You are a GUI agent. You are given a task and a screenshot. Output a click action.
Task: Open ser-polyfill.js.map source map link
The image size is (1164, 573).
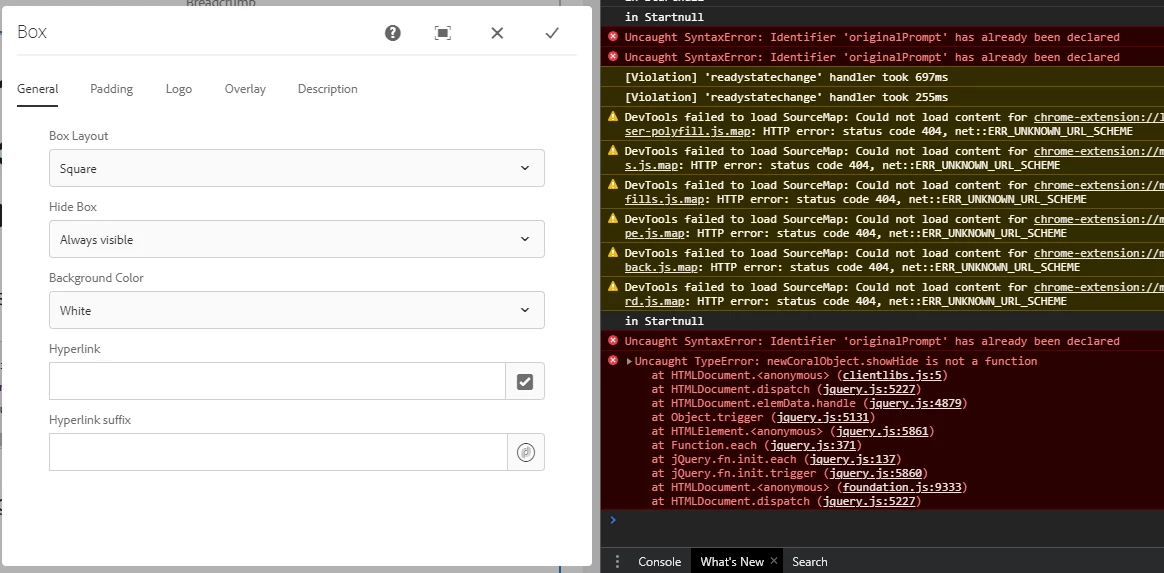687,131
